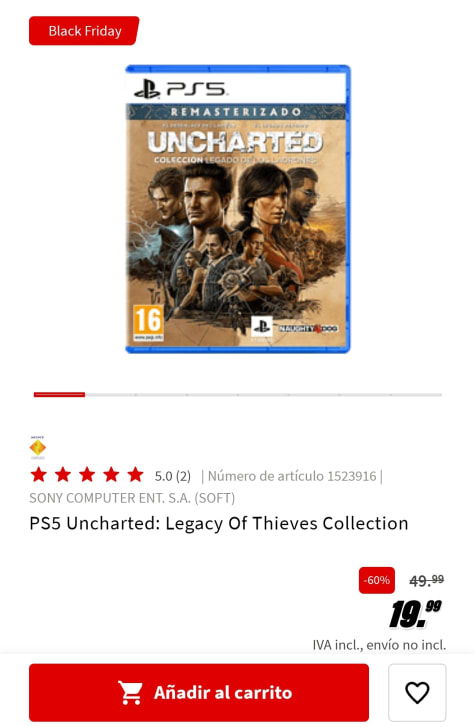Click the third red rating star
This screenshot has height=727, width=475.
click(x=87, y=475)
